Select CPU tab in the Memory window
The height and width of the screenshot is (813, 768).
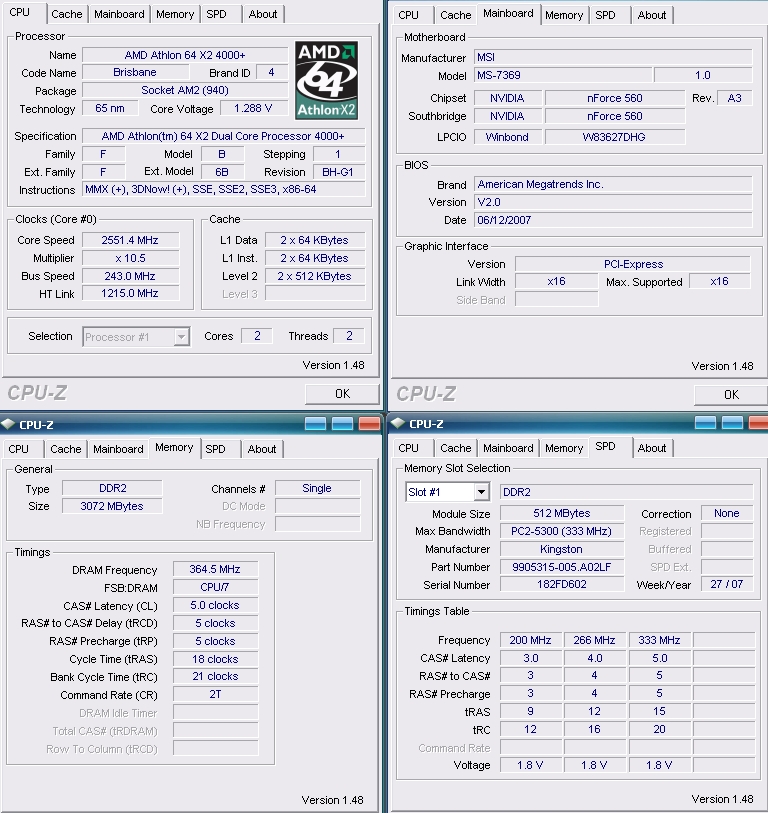(x=19, y=449)
